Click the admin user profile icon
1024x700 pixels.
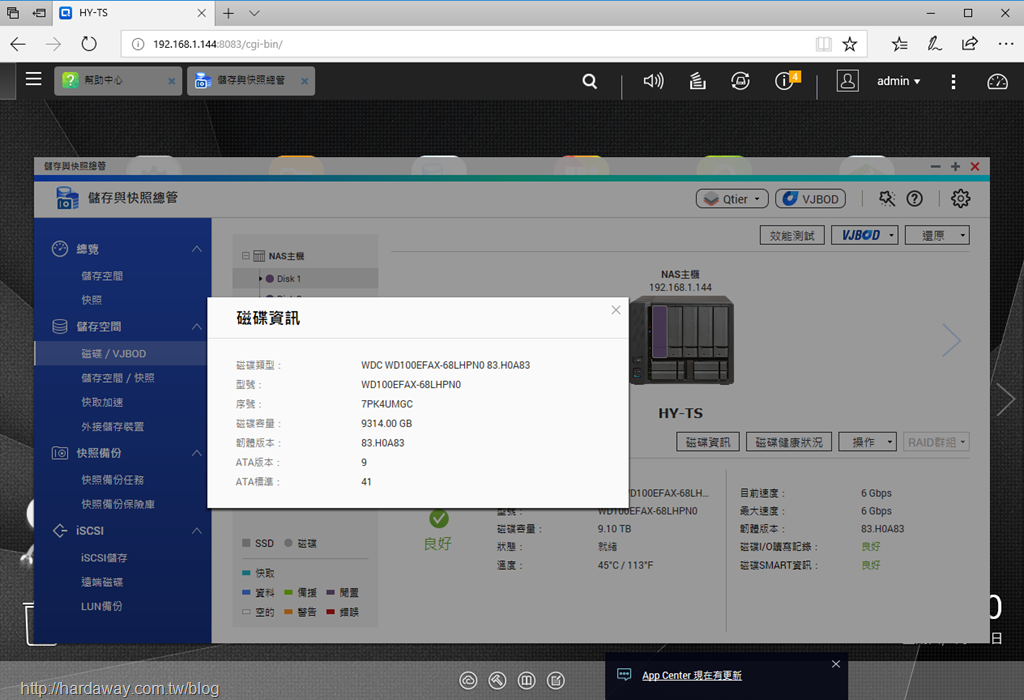(x=848, y=81)
